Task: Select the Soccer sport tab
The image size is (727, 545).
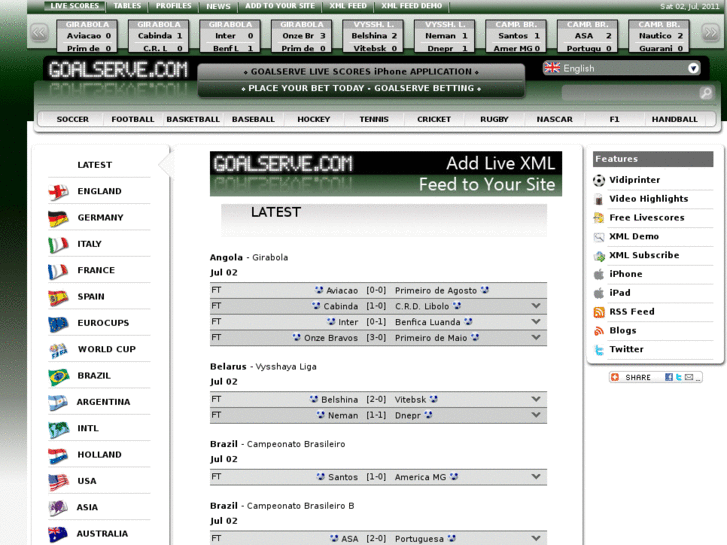Action: pos(73,119)
